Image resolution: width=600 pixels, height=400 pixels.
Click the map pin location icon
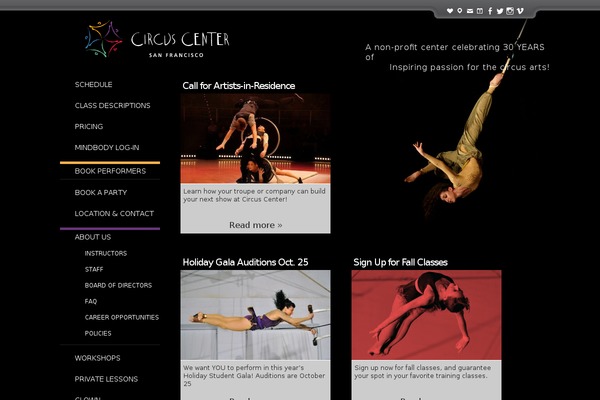coord(460,11)
